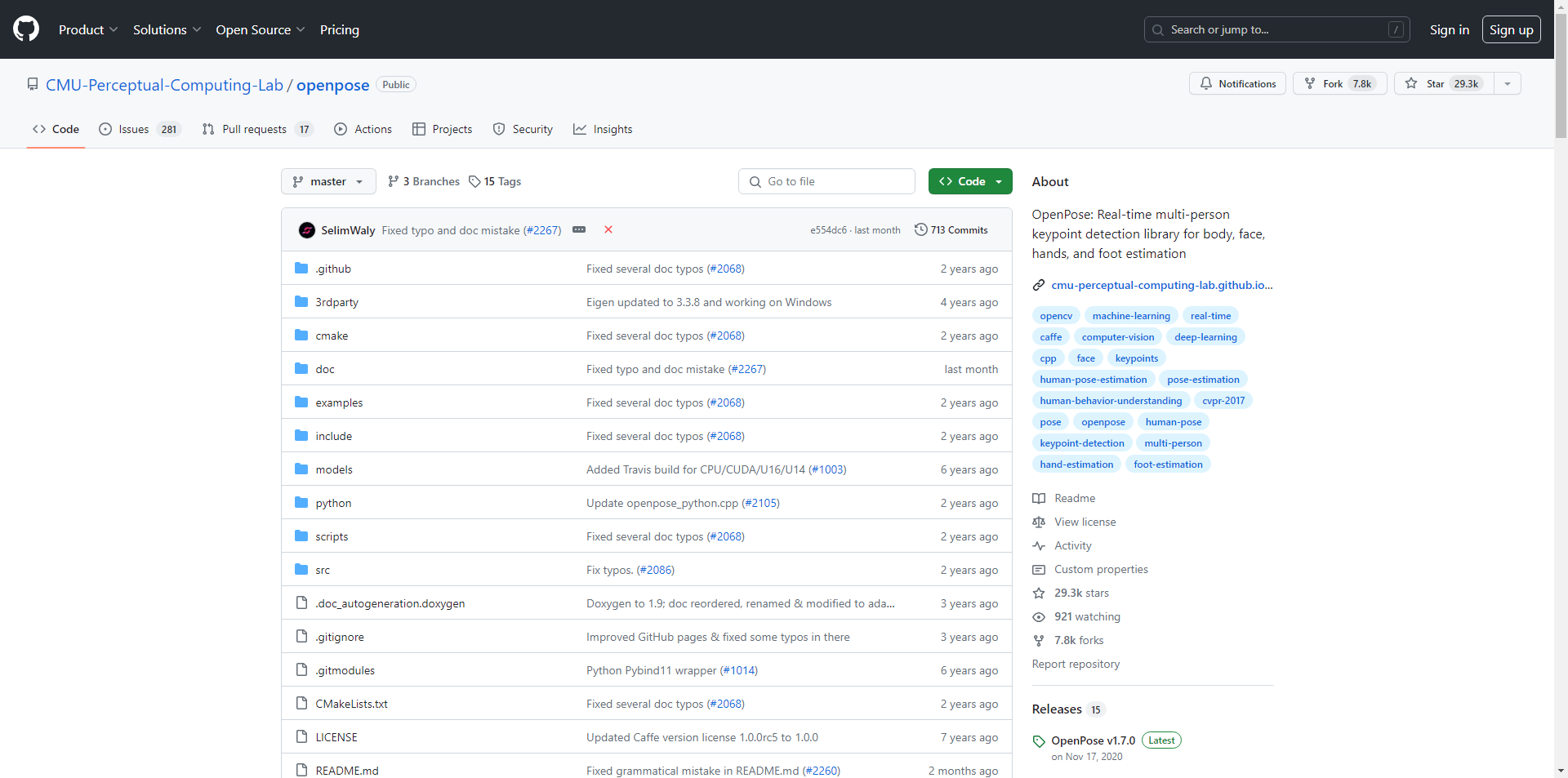Viewport: 1568px width, 778px height.
Task: Switch to the Pull requests tab
Action: click(x=257, y=129)
